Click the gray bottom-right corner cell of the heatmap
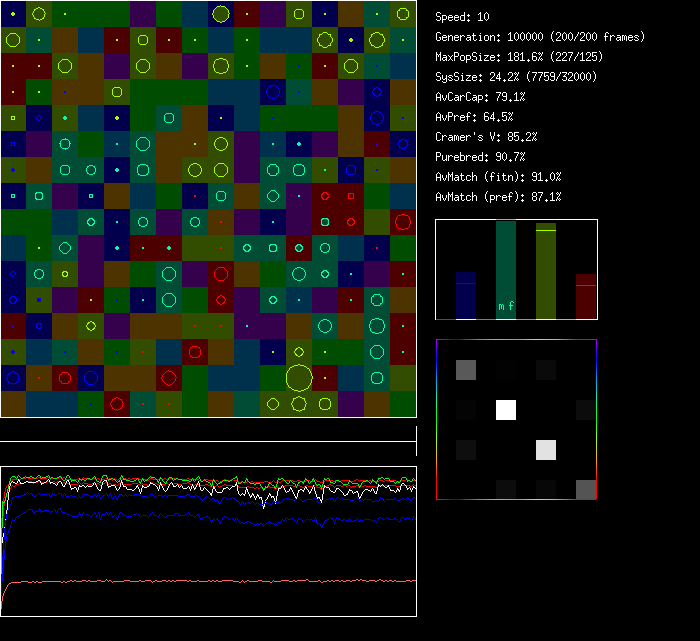This screenshot has height=641, width=700. tap(586, 489)
